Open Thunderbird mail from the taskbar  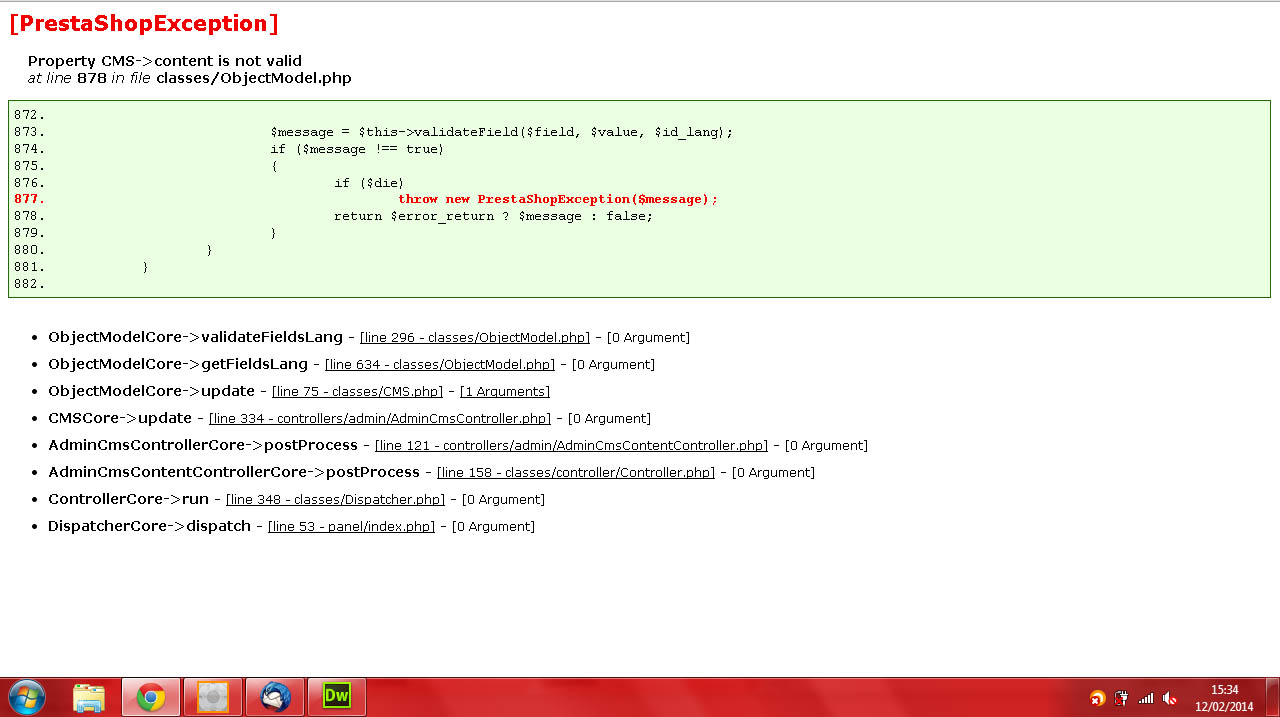[x=274, y=697]
